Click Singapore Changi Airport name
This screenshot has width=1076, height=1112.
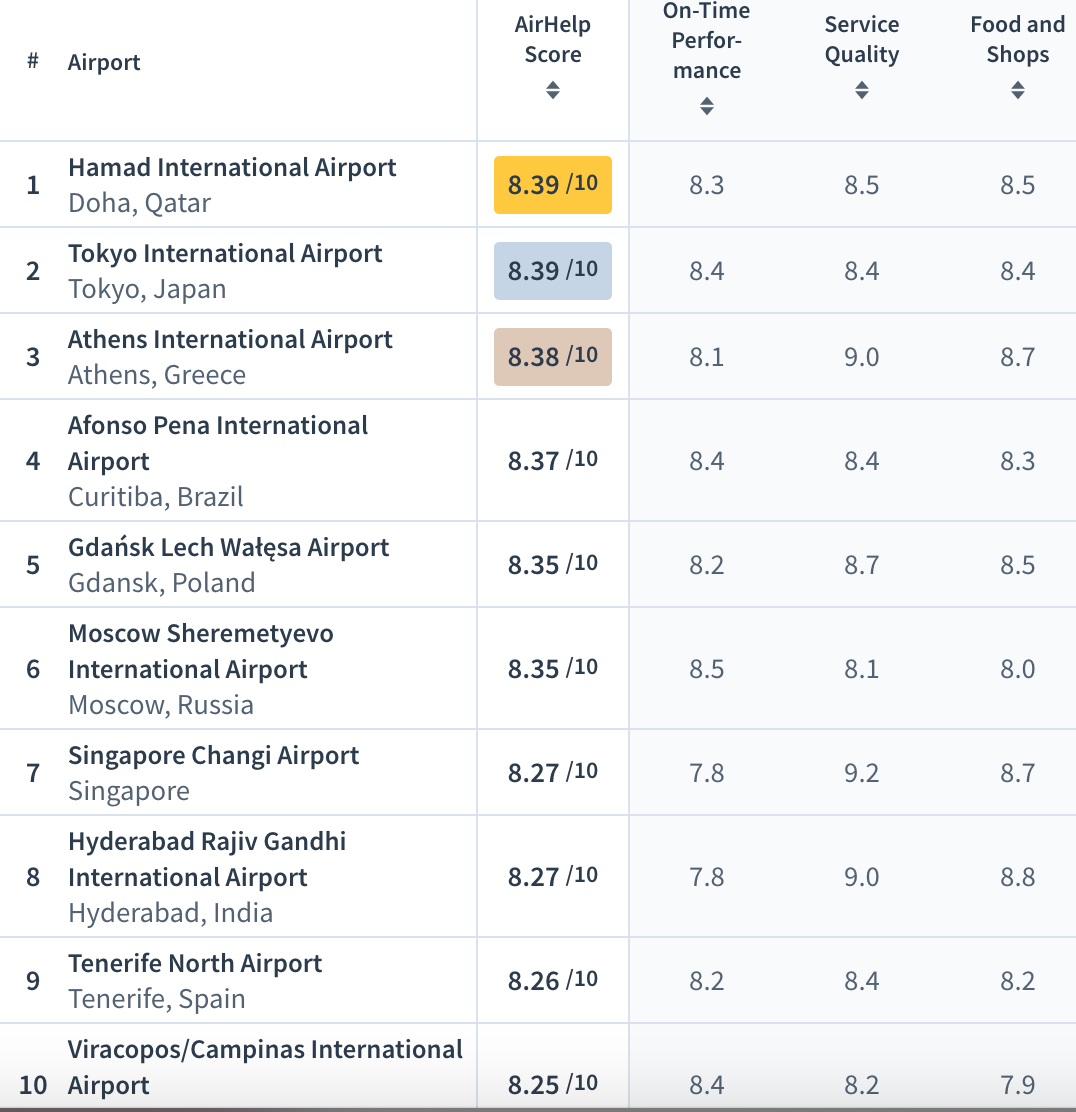tap(213, 756)
